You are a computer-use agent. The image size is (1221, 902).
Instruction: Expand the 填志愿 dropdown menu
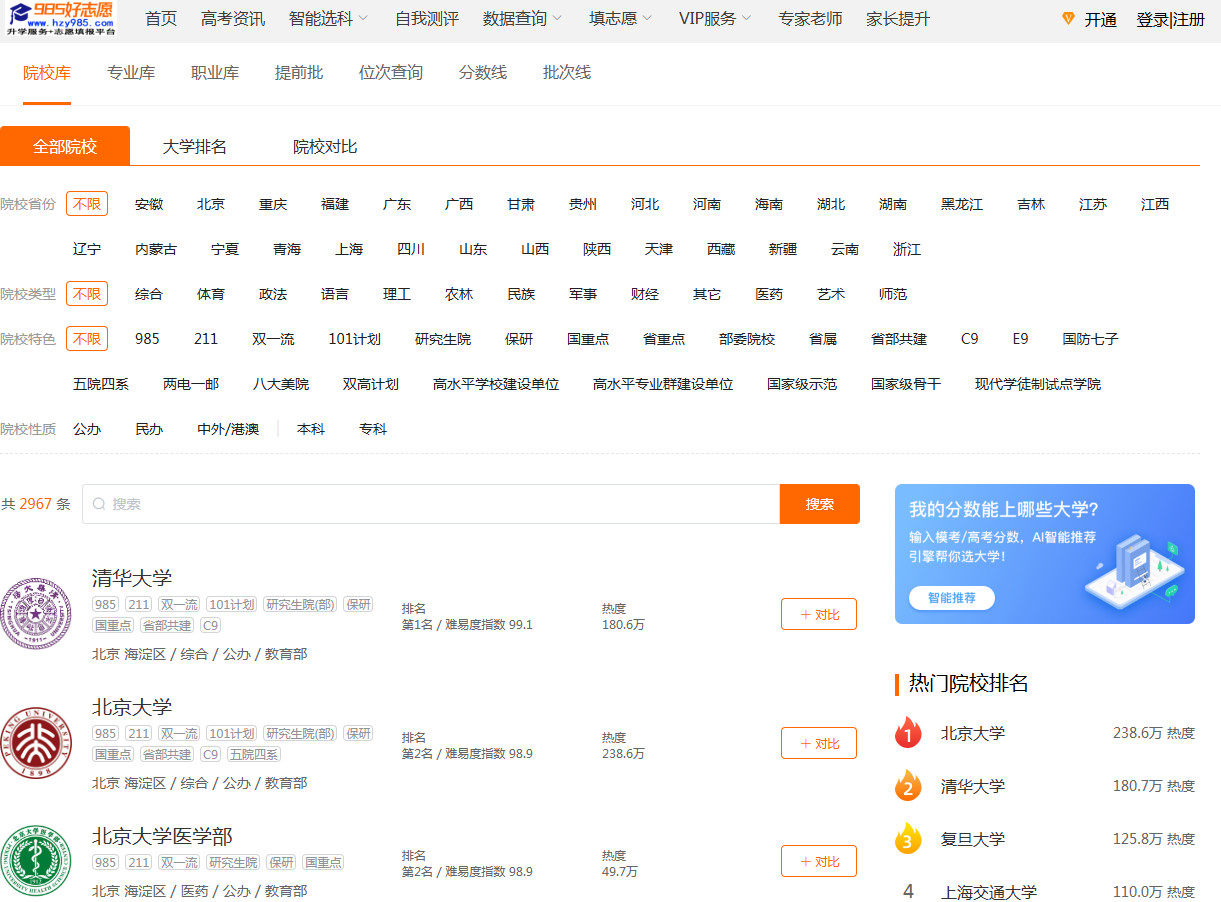[620, 19]
